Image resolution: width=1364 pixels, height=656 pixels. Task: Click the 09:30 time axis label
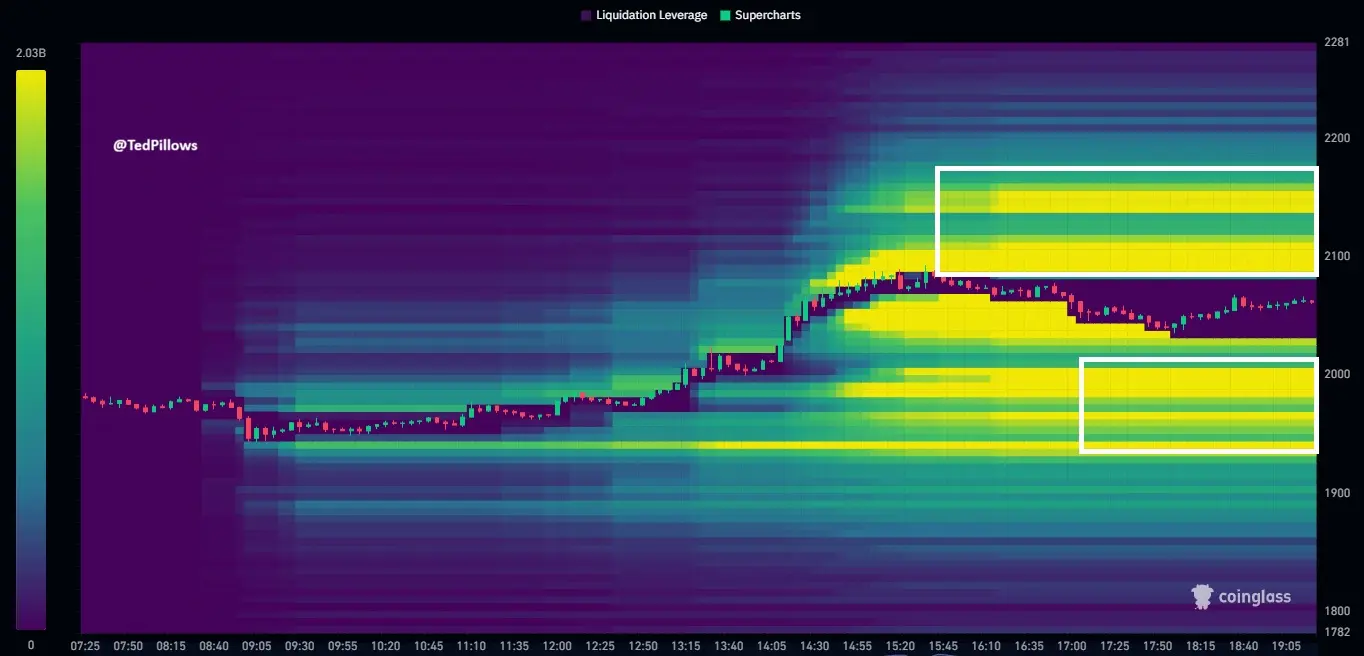pyautogui.click(x=300, y=646)
